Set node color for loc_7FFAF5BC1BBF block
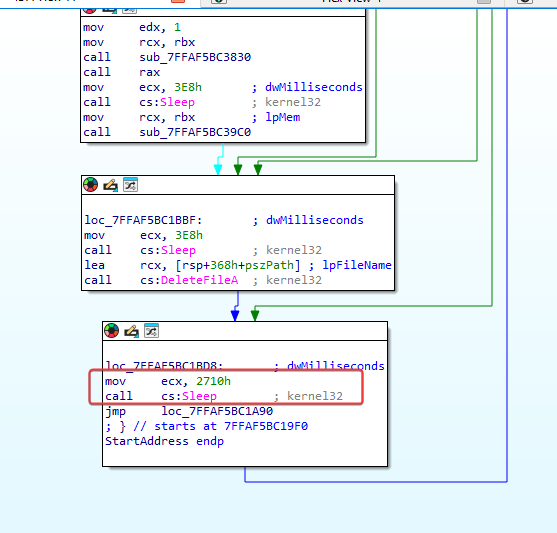This screenshot has height=533, width=557. pyautogui.click(x=91, y=185)
